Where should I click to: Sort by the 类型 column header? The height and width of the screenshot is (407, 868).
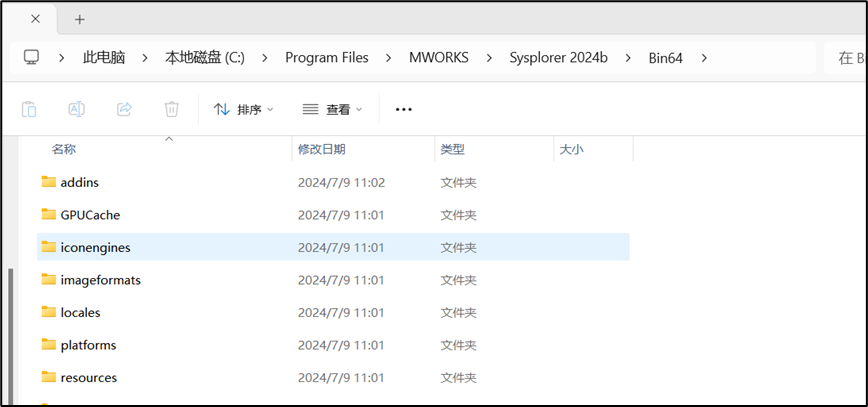452,149
